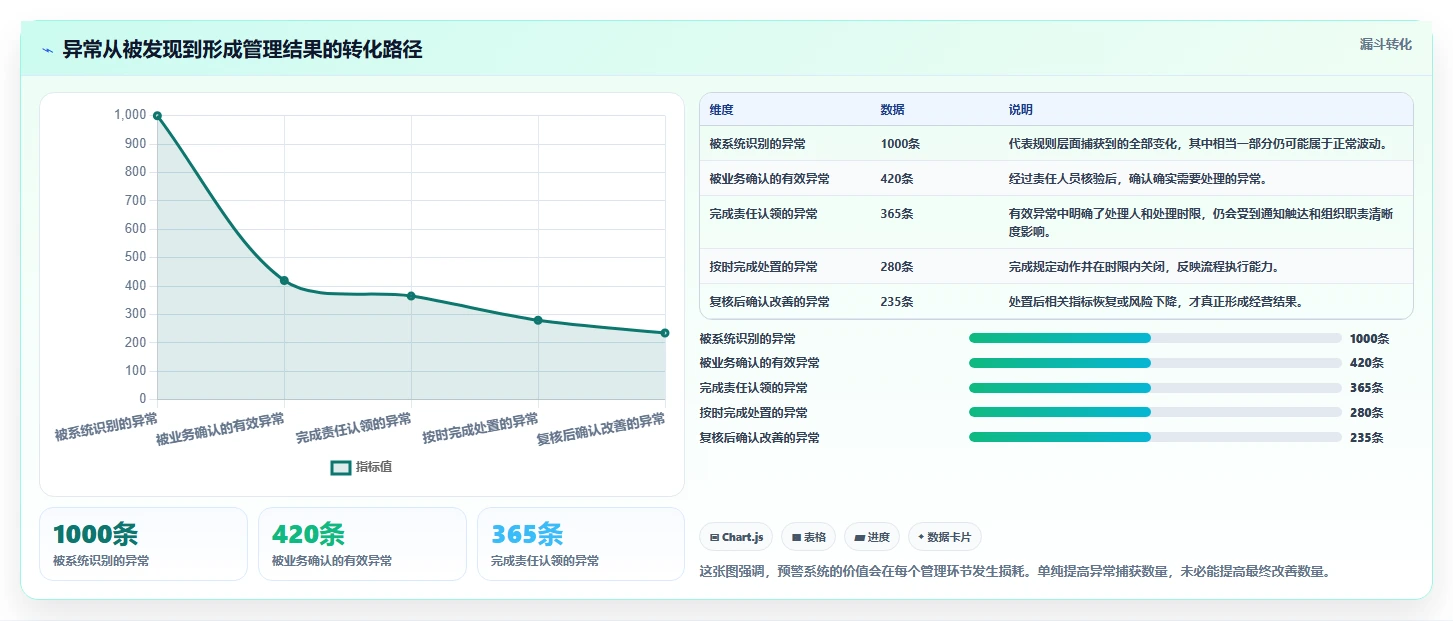Click the Chart.js tag
This screenshot has width=1453, height=621.
[736, 537]
